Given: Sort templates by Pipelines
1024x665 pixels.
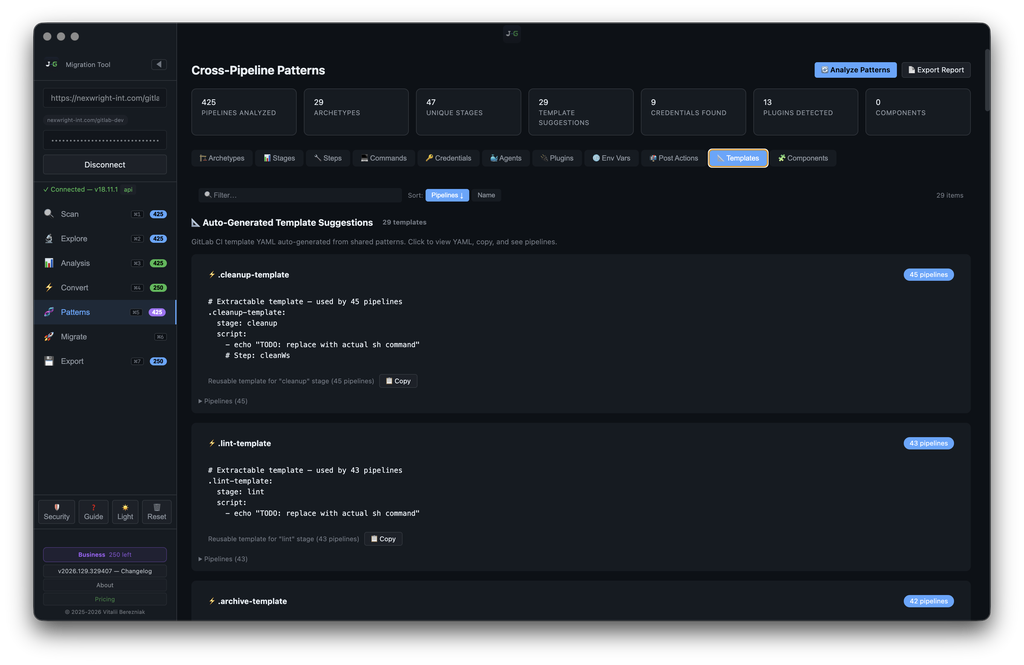Looking at the screenshot, I should click(447, 195).
